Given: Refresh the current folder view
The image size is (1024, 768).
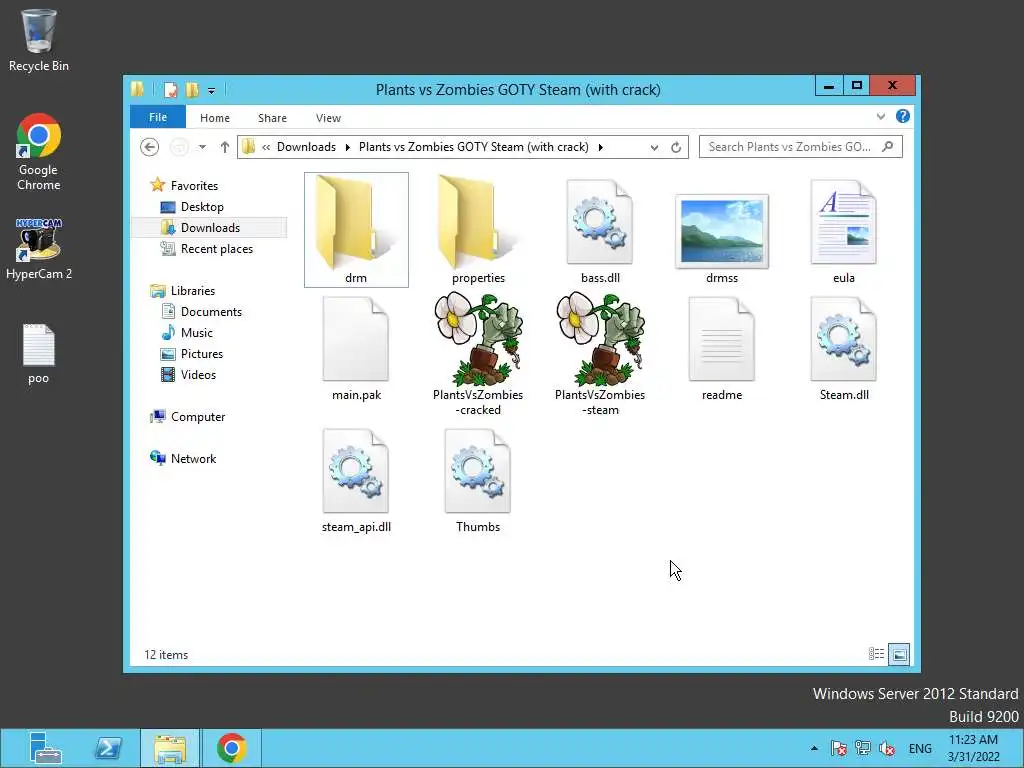Looking at the screenshot, I should [676, 148].
